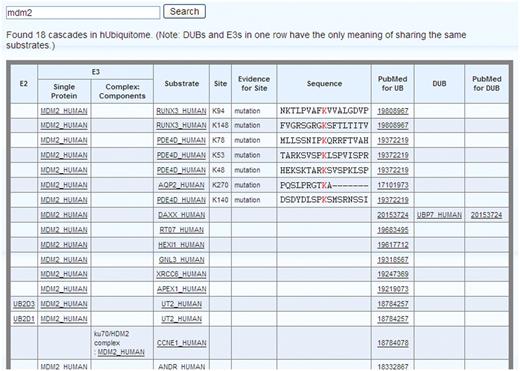Open the HEXI1_HUMAN substrate link
520x371 pixels.
tap(181, 245)
